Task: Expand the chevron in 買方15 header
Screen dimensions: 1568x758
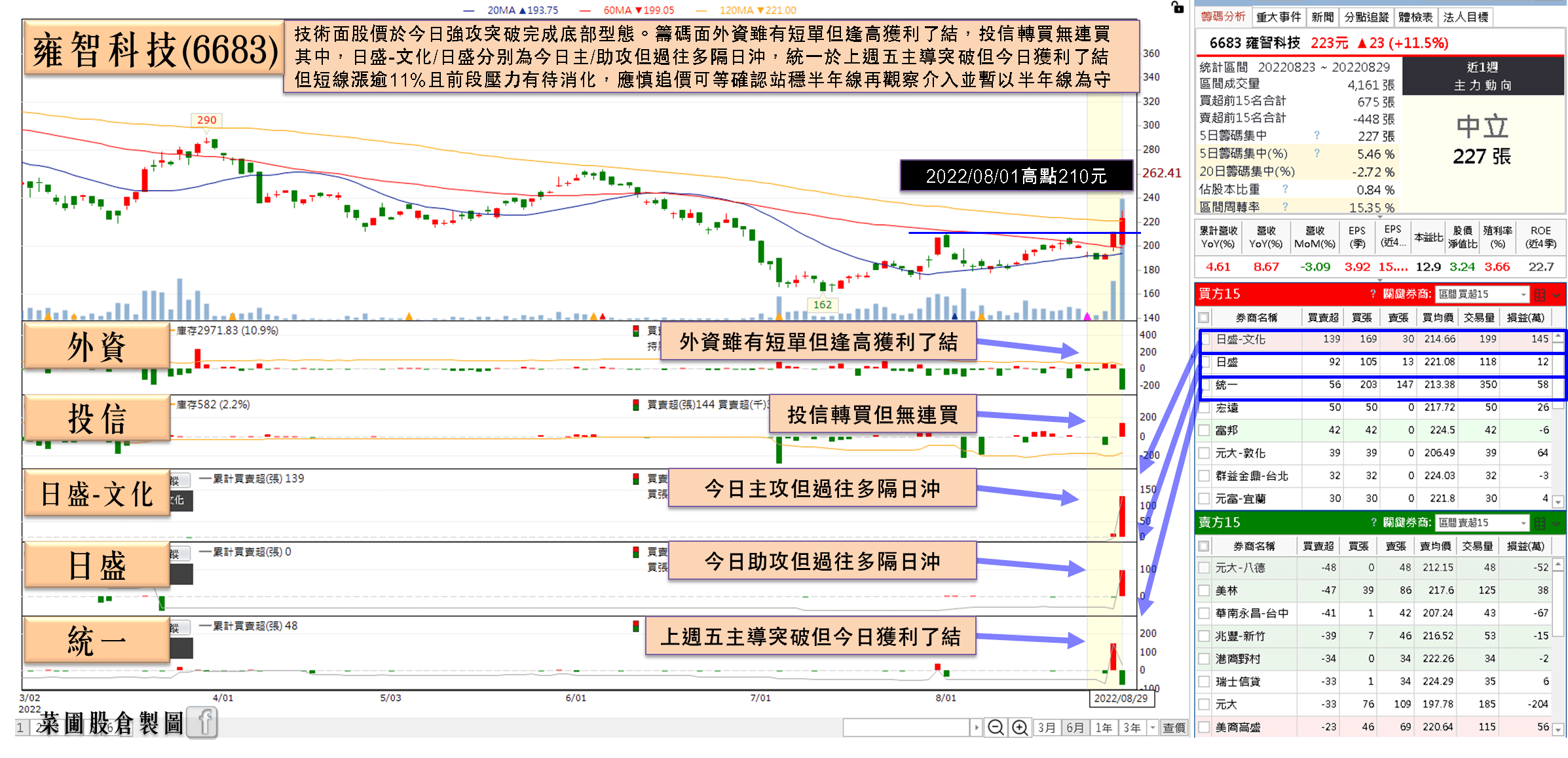Action: click(1556, 295)
